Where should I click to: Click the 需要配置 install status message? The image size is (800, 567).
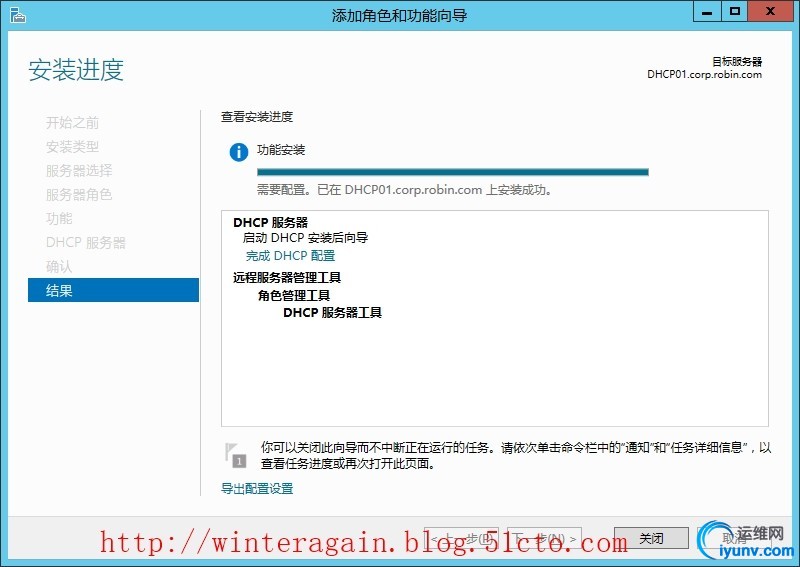pyautogui.click(x=404, y=190)
